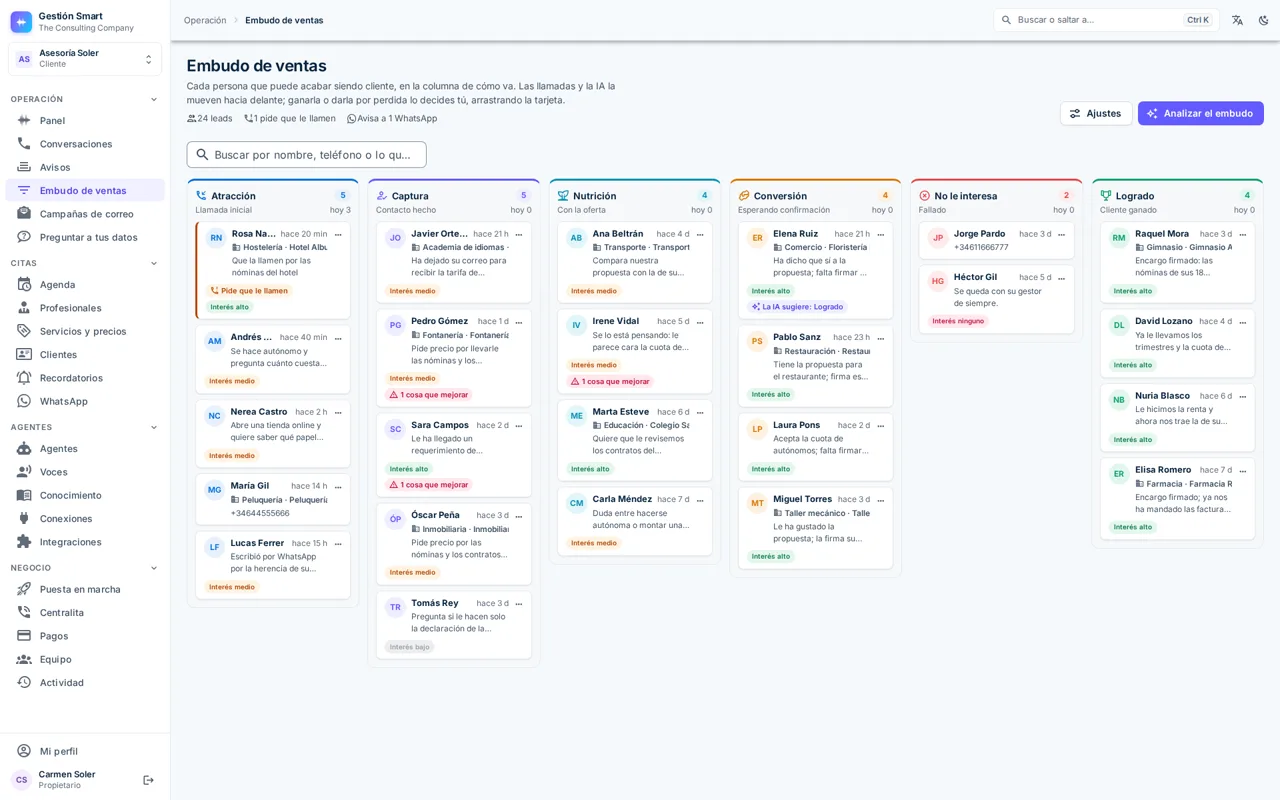Click the log out icon beside Carmen Soler
Viewport: 1280px width, 800px height.
pyautogui.click(x=148, y=780)
